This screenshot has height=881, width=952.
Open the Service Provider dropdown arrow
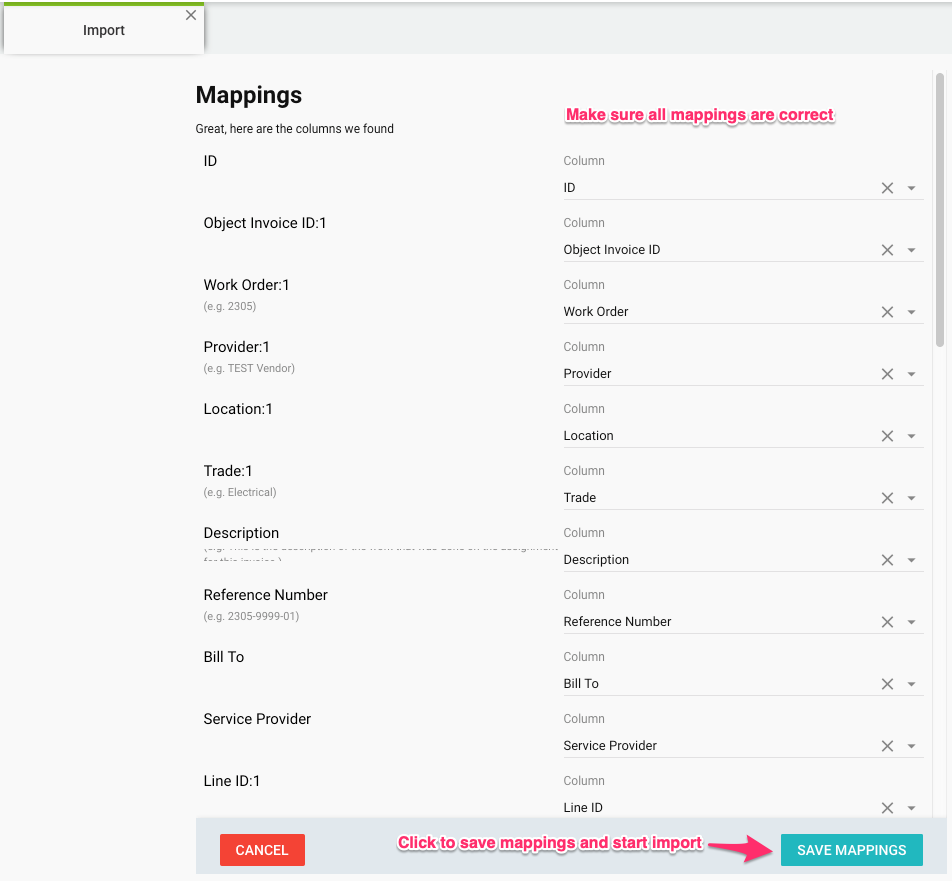(911, 746)
